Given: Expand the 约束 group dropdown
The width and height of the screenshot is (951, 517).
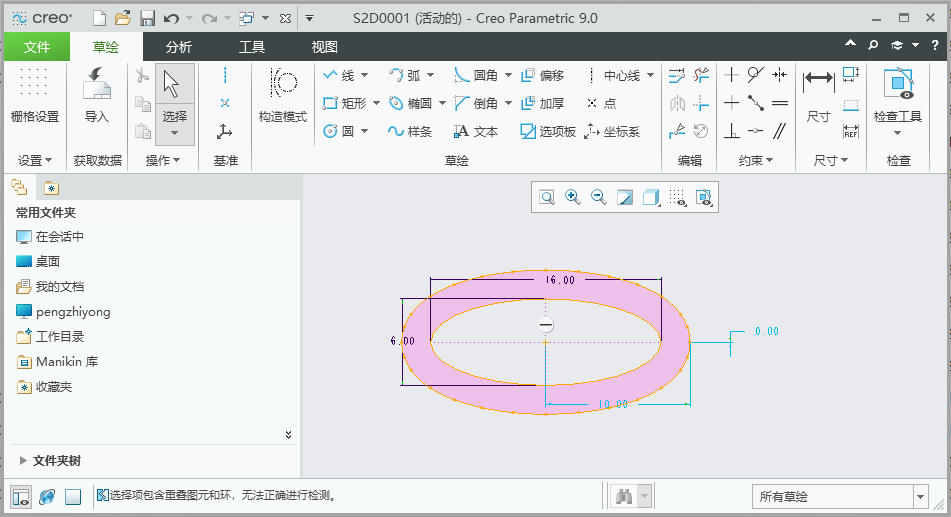Looking at the screenshot, I should [755, 160].
